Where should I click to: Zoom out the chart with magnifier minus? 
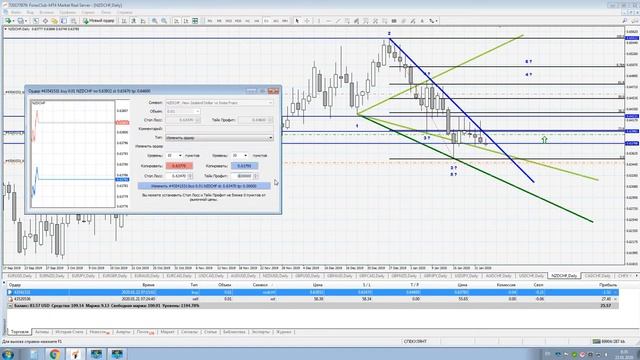164,21
